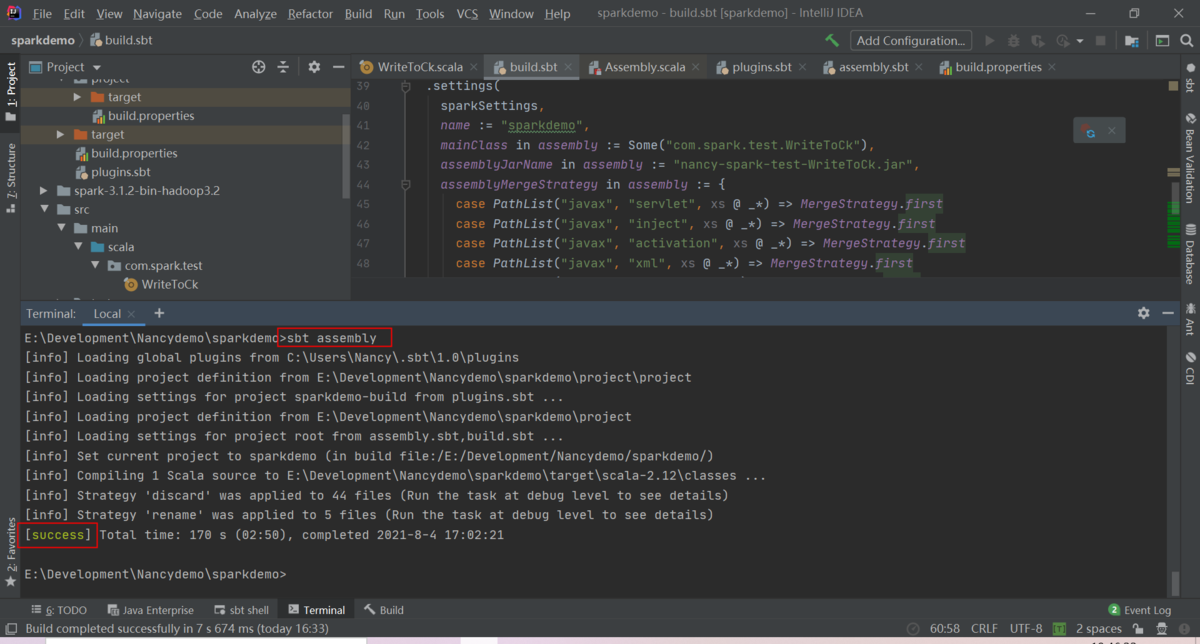The image size is (1200, 644).
Task: Switch to the WriteToCk.scala editor tab
Action: pyautogui.click(x=420, y=67)
